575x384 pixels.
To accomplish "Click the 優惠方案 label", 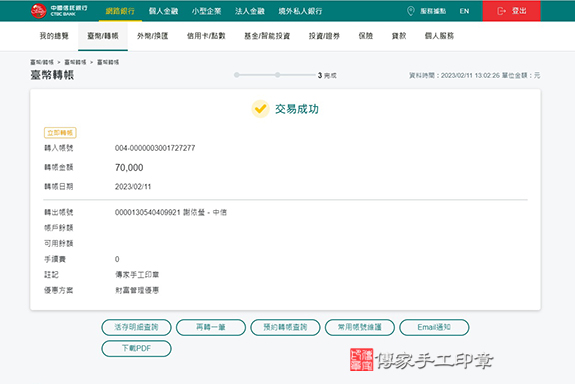I will 59,290.
